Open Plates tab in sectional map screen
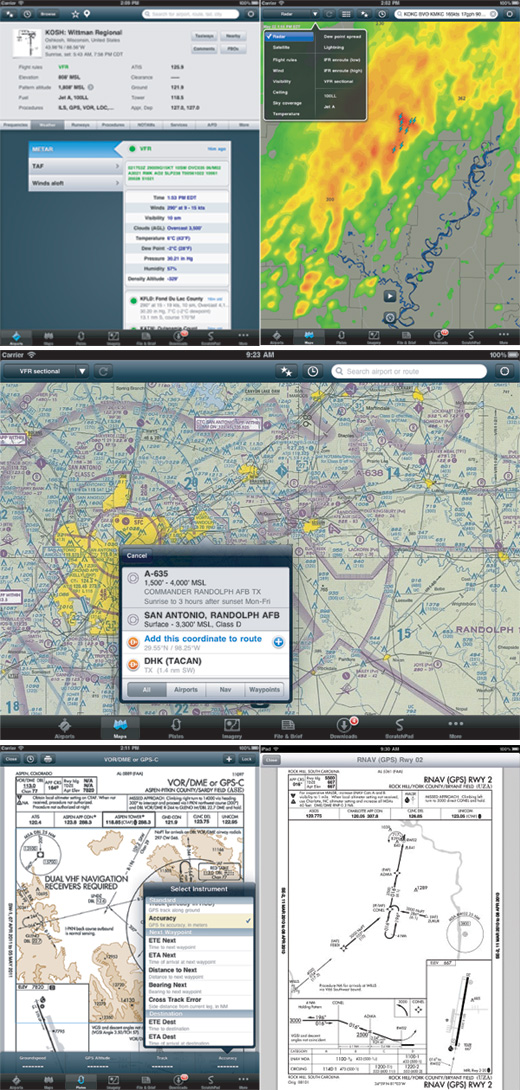This screenshot has width=520, height=1090. click(x=176, y=726)
